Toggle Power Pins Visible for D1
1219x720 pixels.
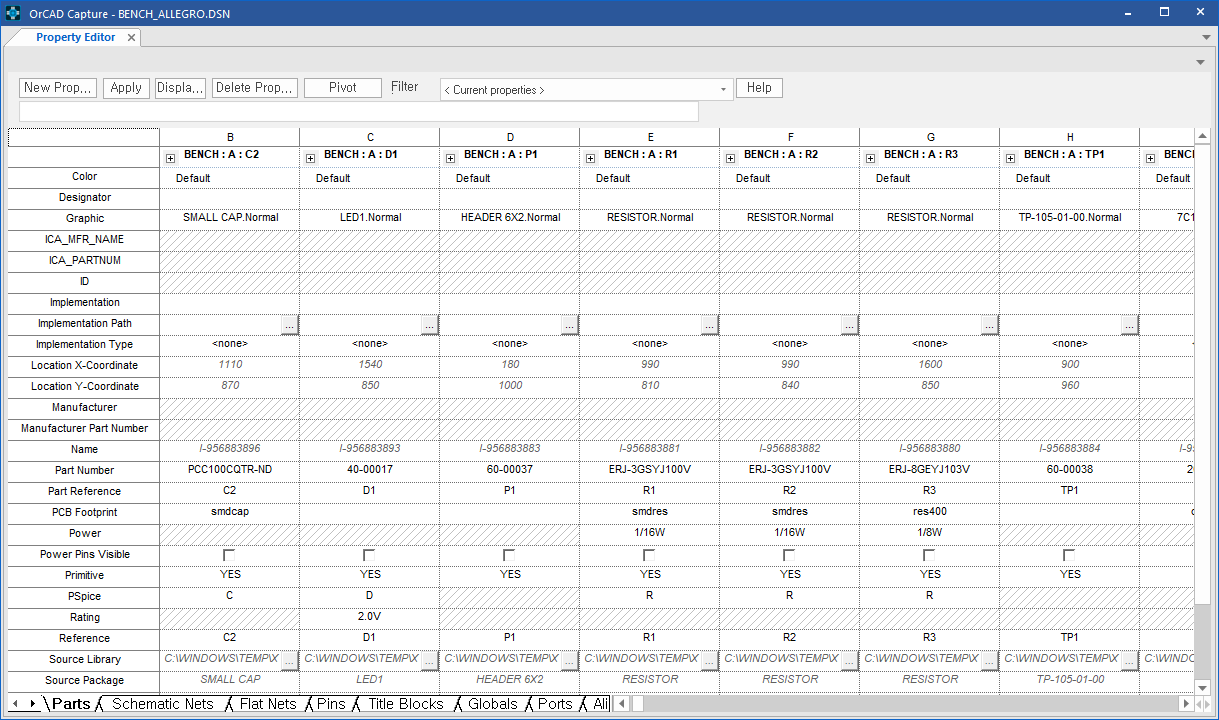[x=369, y=555]
